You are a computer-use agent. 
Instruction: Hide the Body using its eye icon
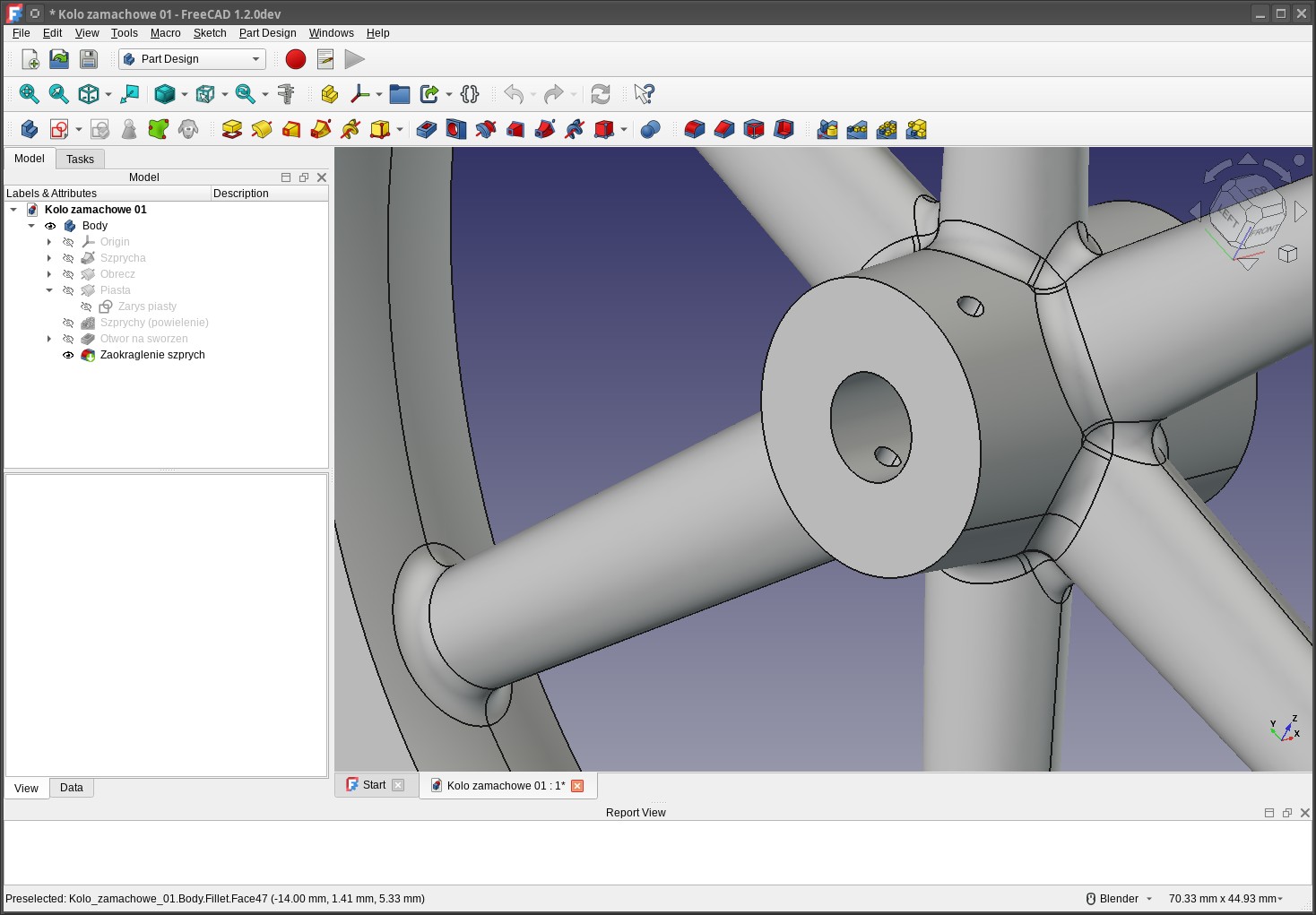click(50, 226)
